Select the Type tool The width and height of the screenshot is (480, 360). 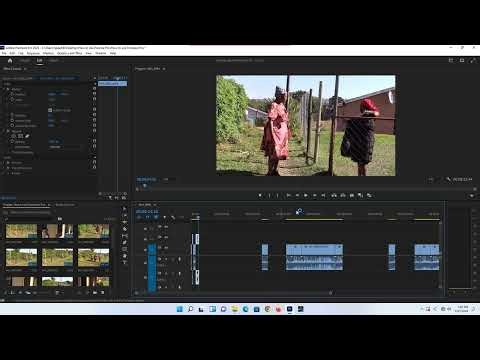point(125,262)
